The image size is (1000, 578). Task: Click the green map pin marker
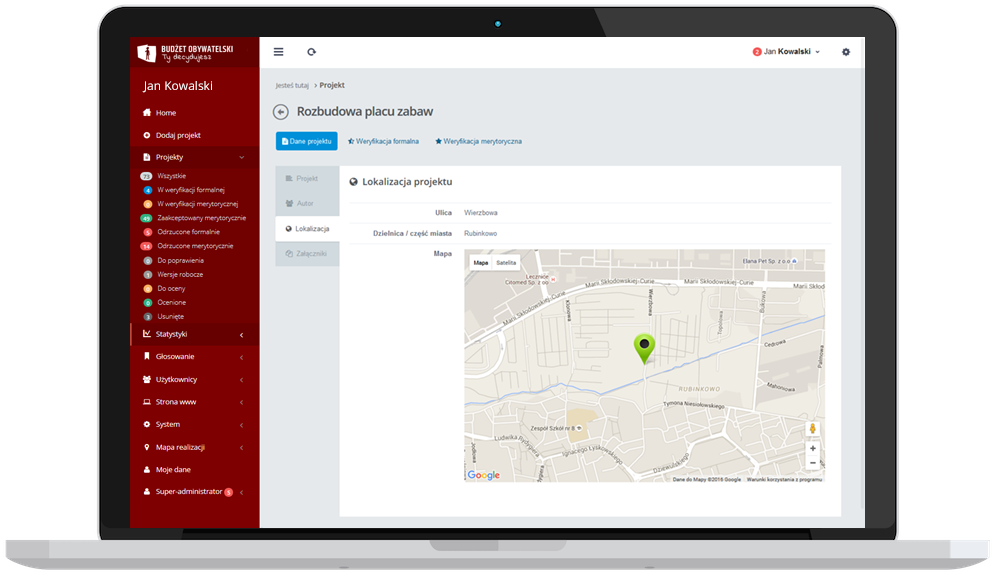644,348
